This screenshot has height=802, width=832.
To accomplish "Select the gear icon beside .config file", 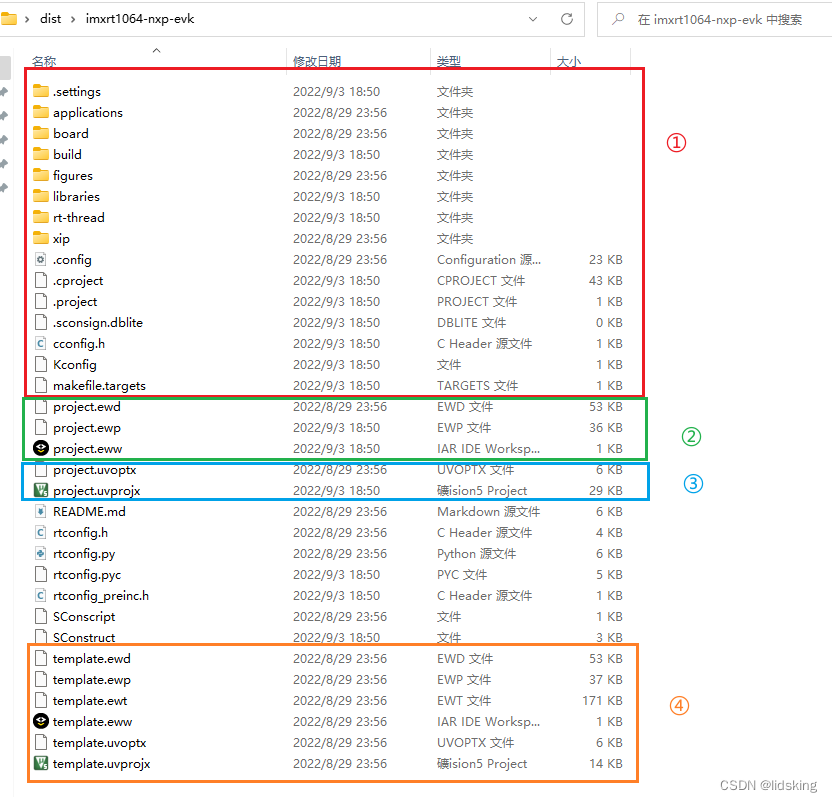I will pyautogui.click(x=40, y=259).
